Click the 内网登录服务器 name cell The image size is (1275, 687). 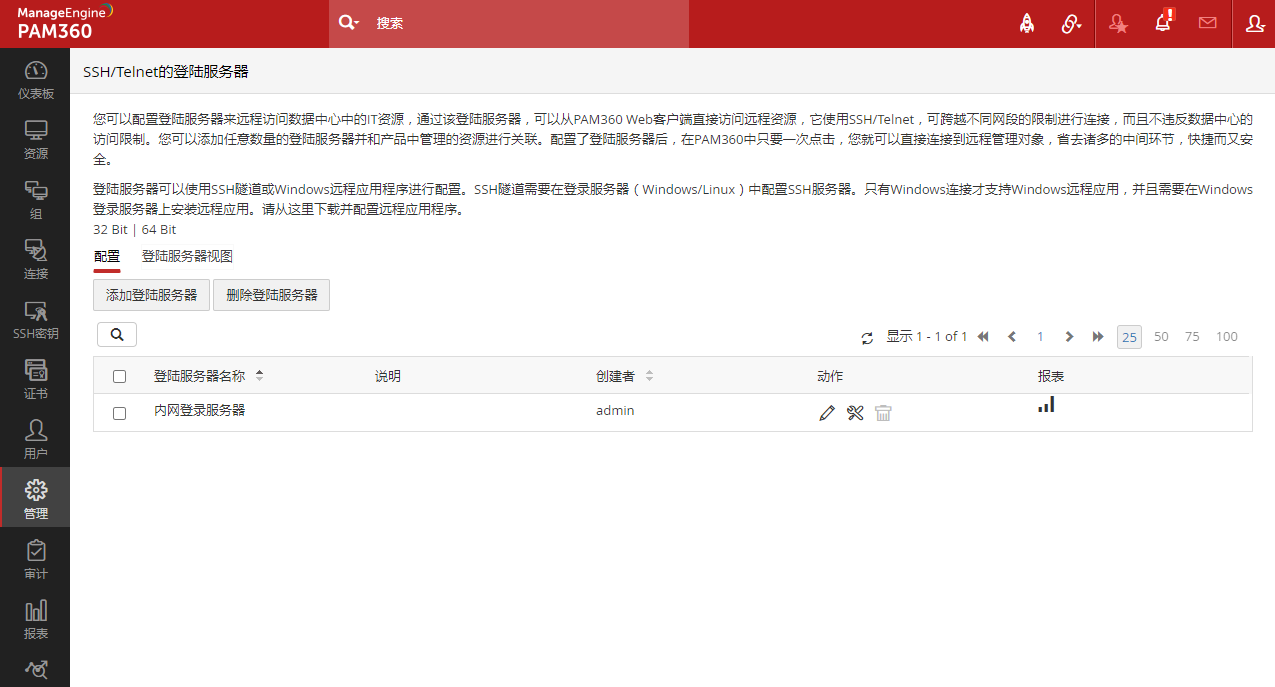click(x=199, y=410)
